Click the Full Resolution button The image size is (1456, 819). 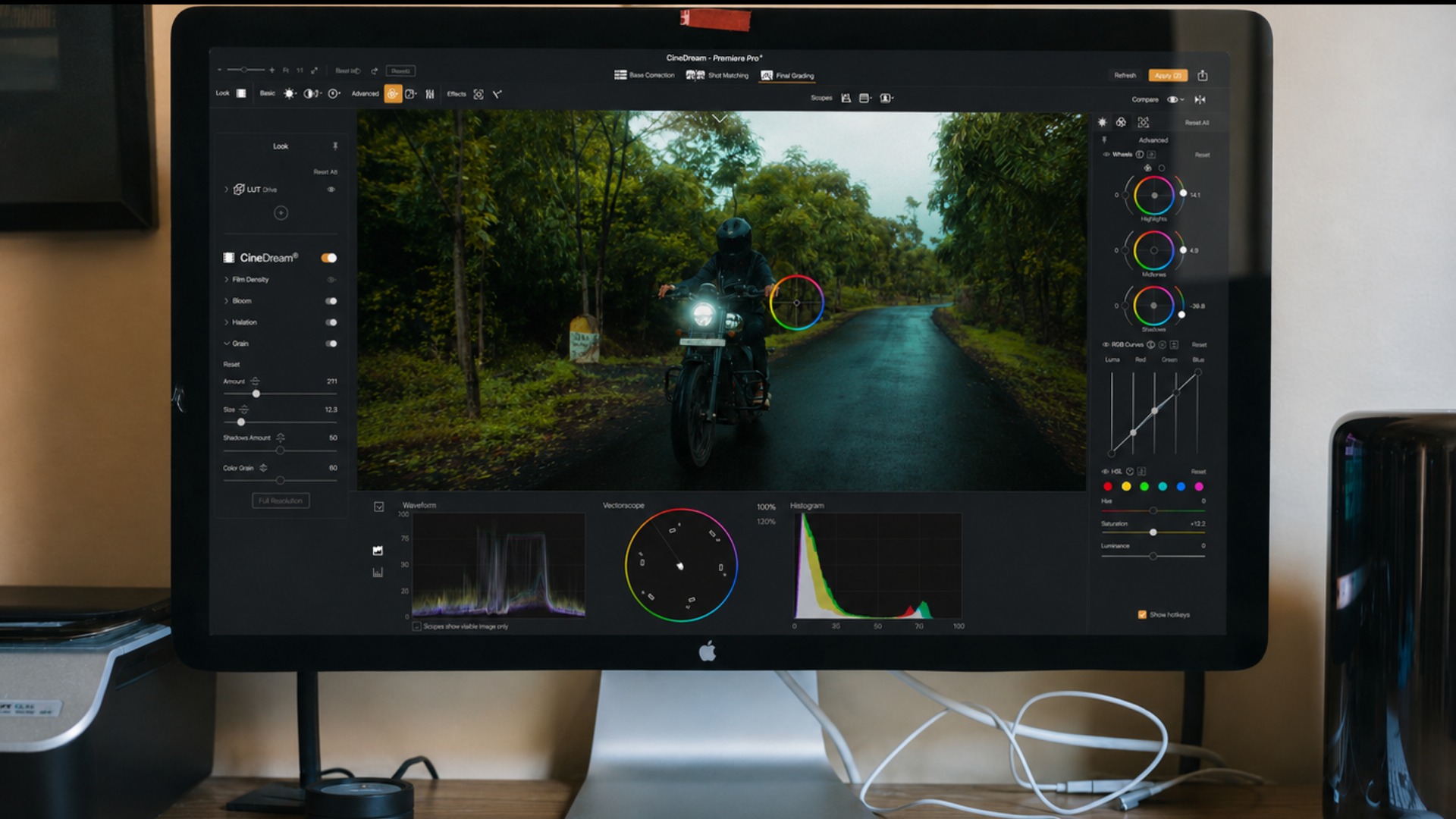281,500
